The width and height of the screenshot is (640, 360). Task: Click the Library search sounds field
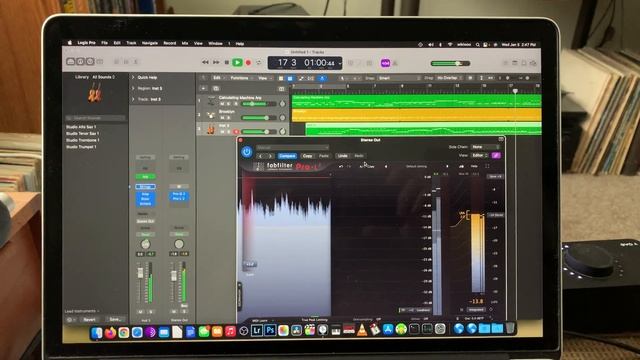(x=95, y=118)
